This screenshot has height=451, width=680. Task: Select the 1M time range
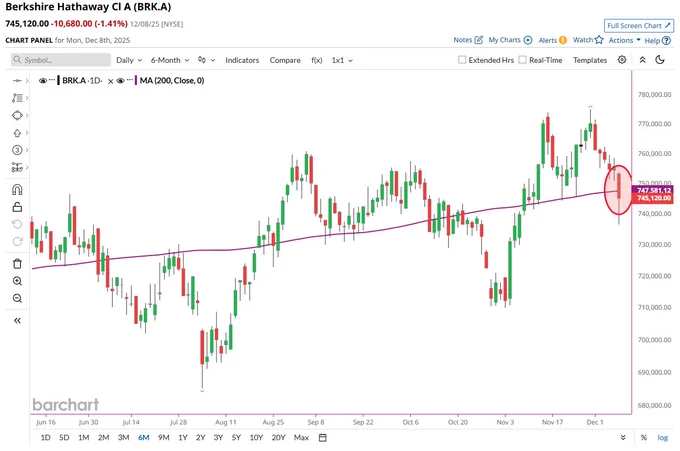(83, 438)
